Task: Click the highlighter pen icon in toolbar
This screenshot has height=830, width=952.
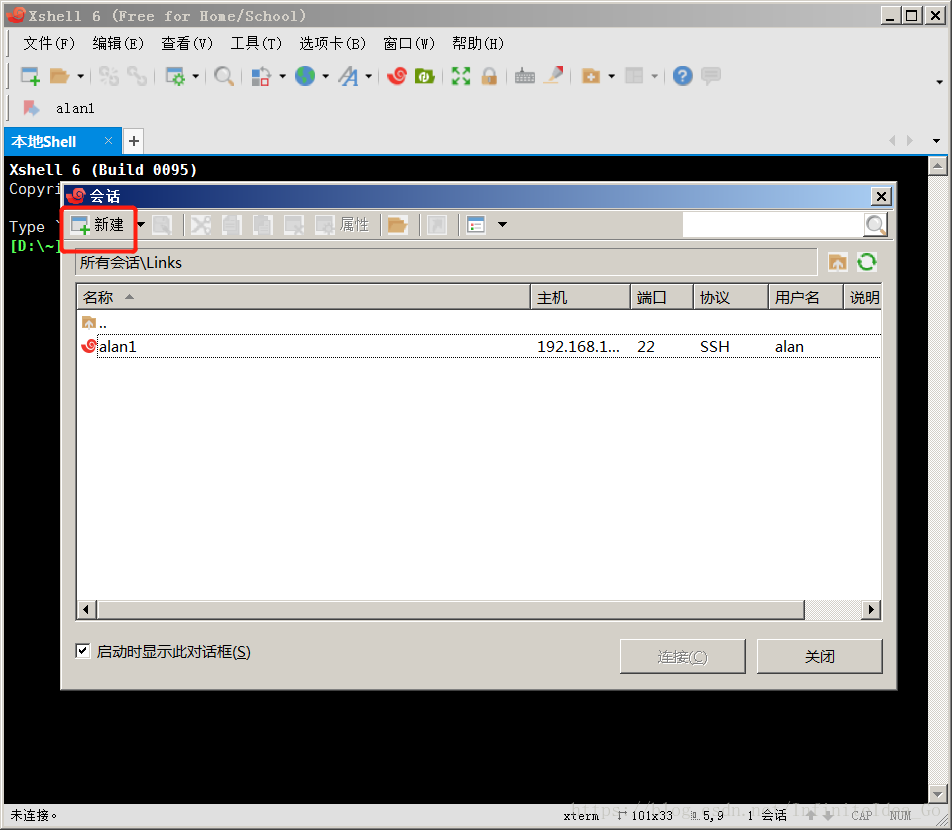Action: (554, 75)
